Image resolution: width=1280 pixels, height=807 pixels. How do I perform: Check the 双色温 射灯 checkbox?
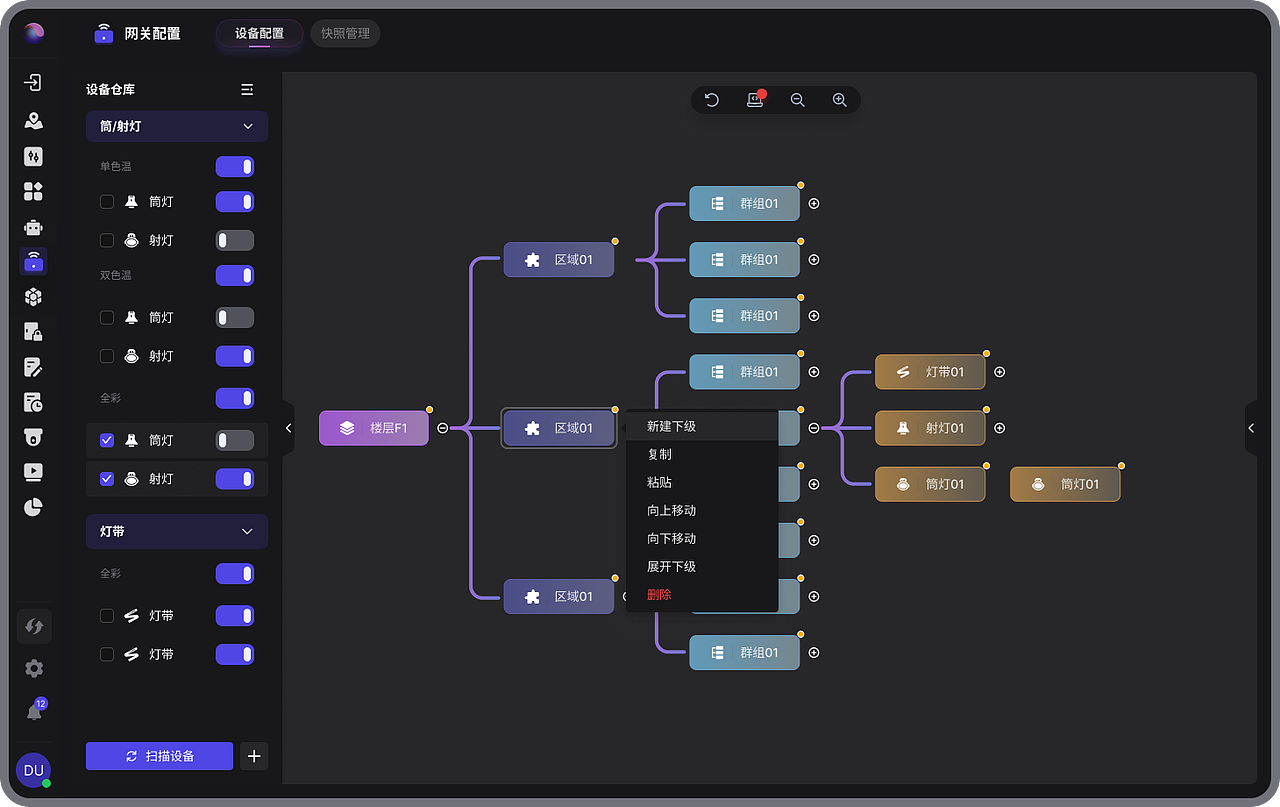107,356
